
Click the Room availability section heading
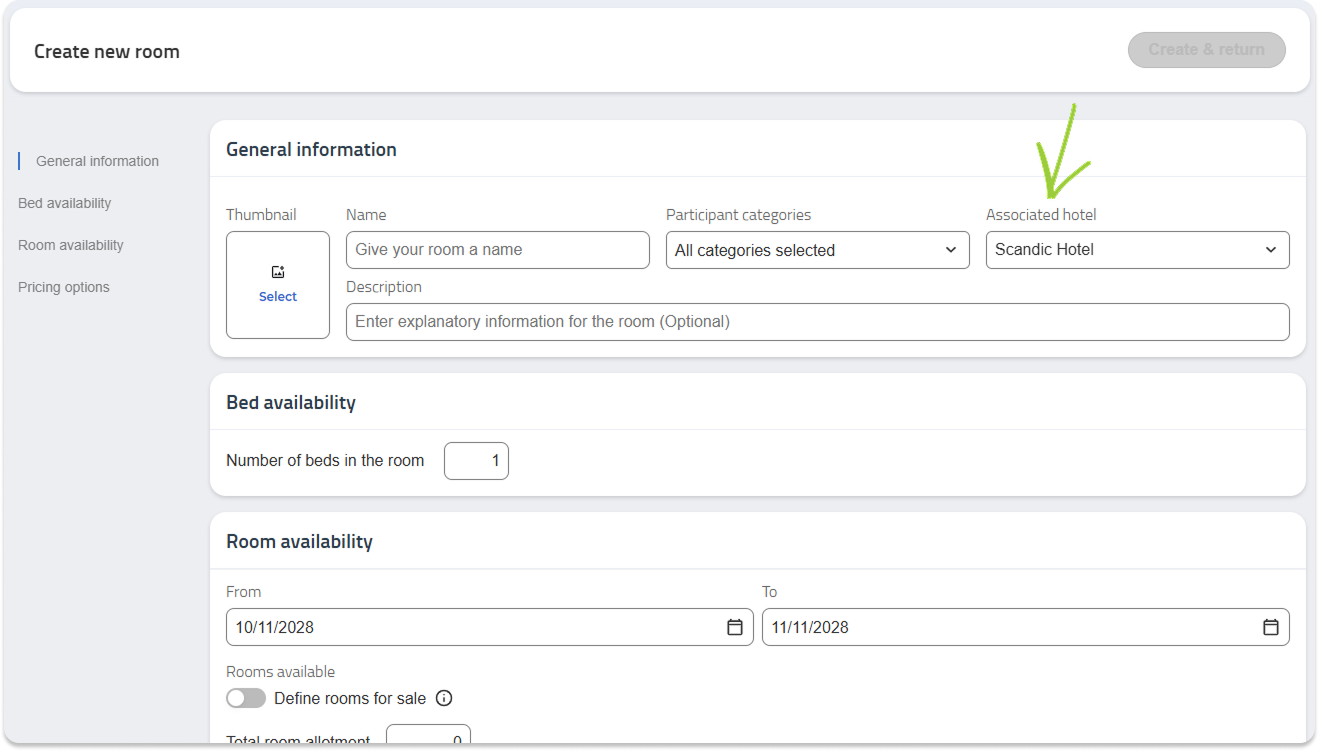pos(299,541)
